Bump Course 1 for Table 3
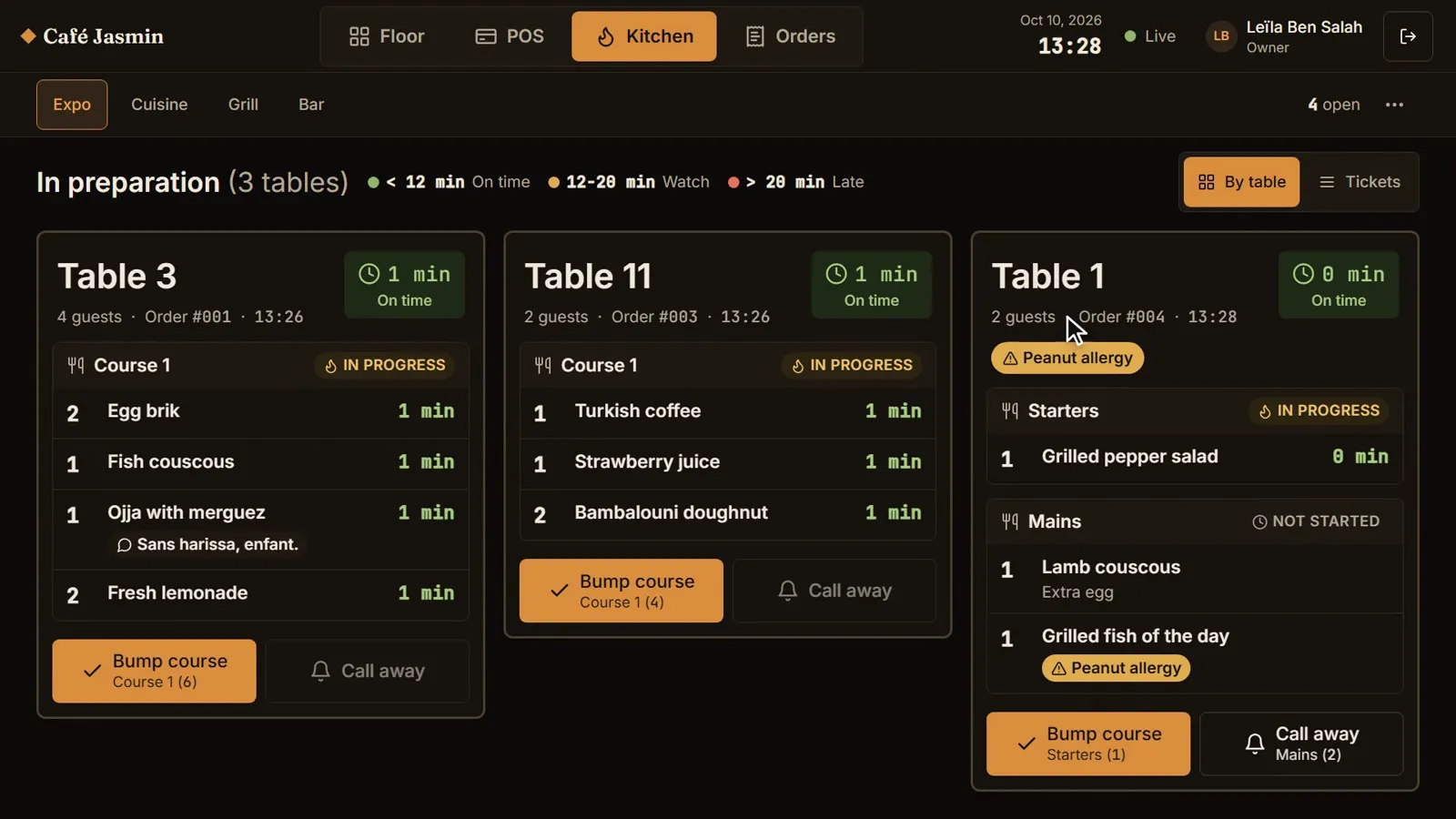The image size is (1456, 819). [x=154, y=671]
